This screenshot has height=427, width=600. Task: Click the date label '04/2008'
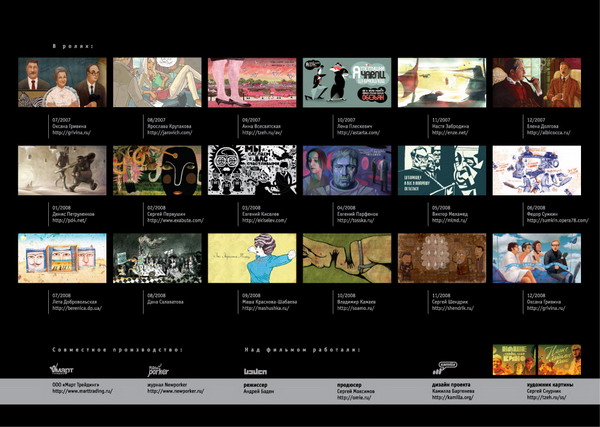346,208
